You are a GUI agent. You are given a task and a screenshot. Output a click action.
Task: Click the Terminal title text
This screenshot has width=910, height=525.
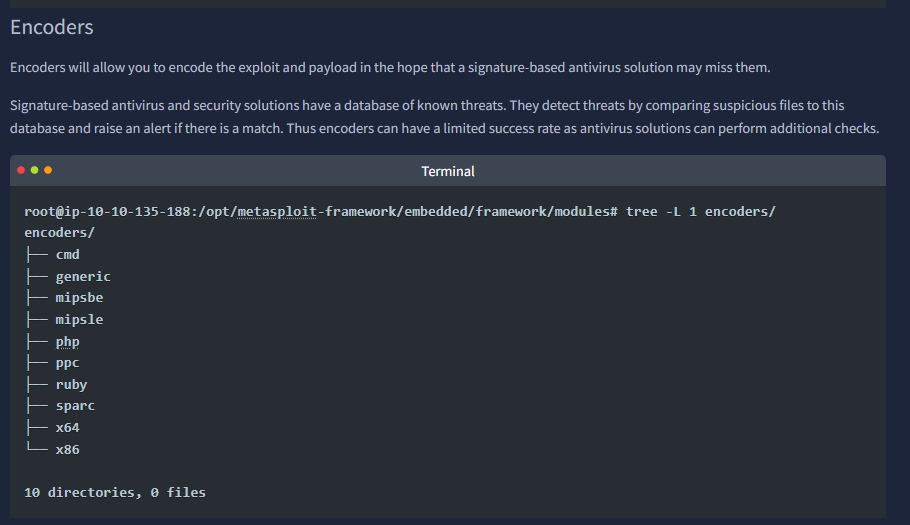coord(448,171)
